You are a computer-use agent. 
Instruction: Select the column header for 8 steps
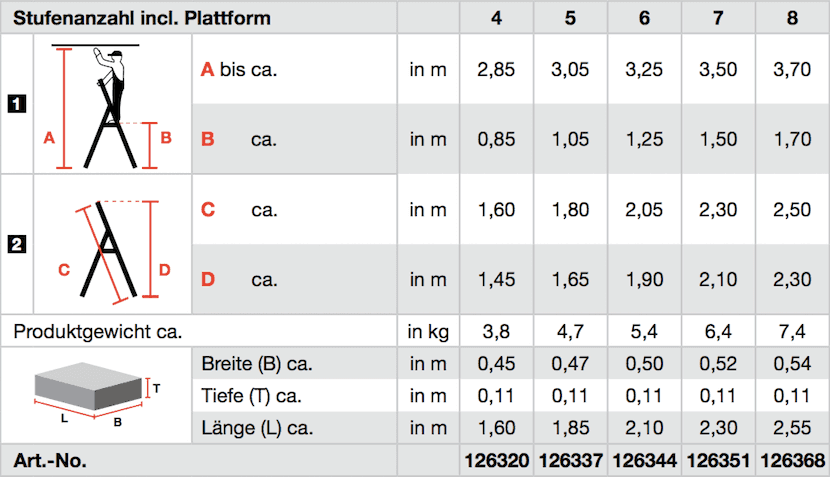point(792,18)
